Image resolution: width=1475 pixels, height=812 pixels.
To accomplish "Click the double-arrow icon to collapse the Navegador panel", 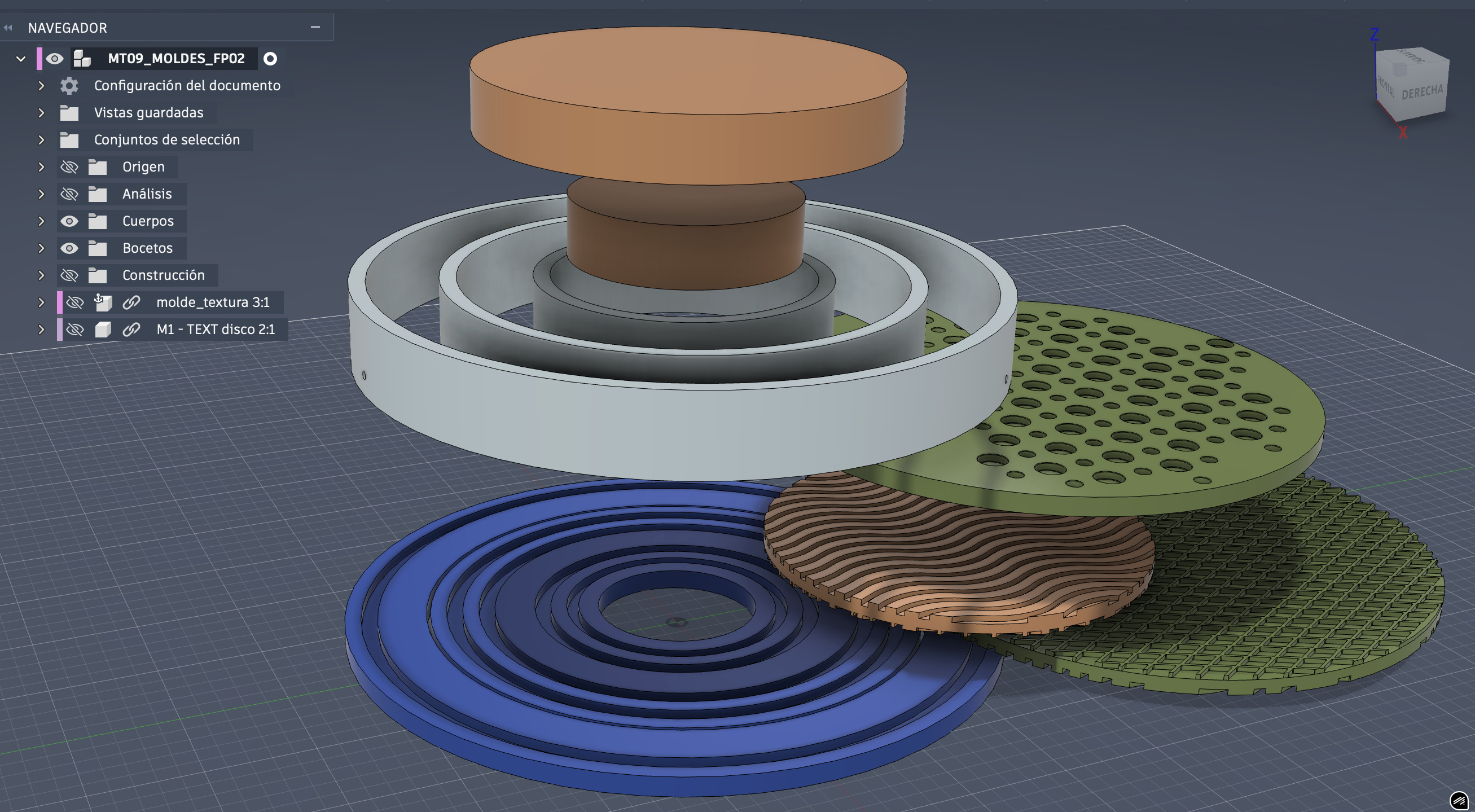I will click(x=8, y=28).
